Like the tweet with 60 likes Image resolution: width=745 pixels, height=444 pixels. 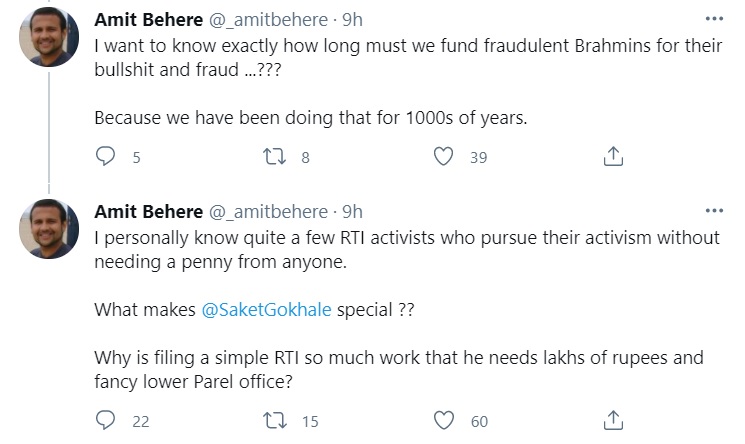click(x=445, y=421)
